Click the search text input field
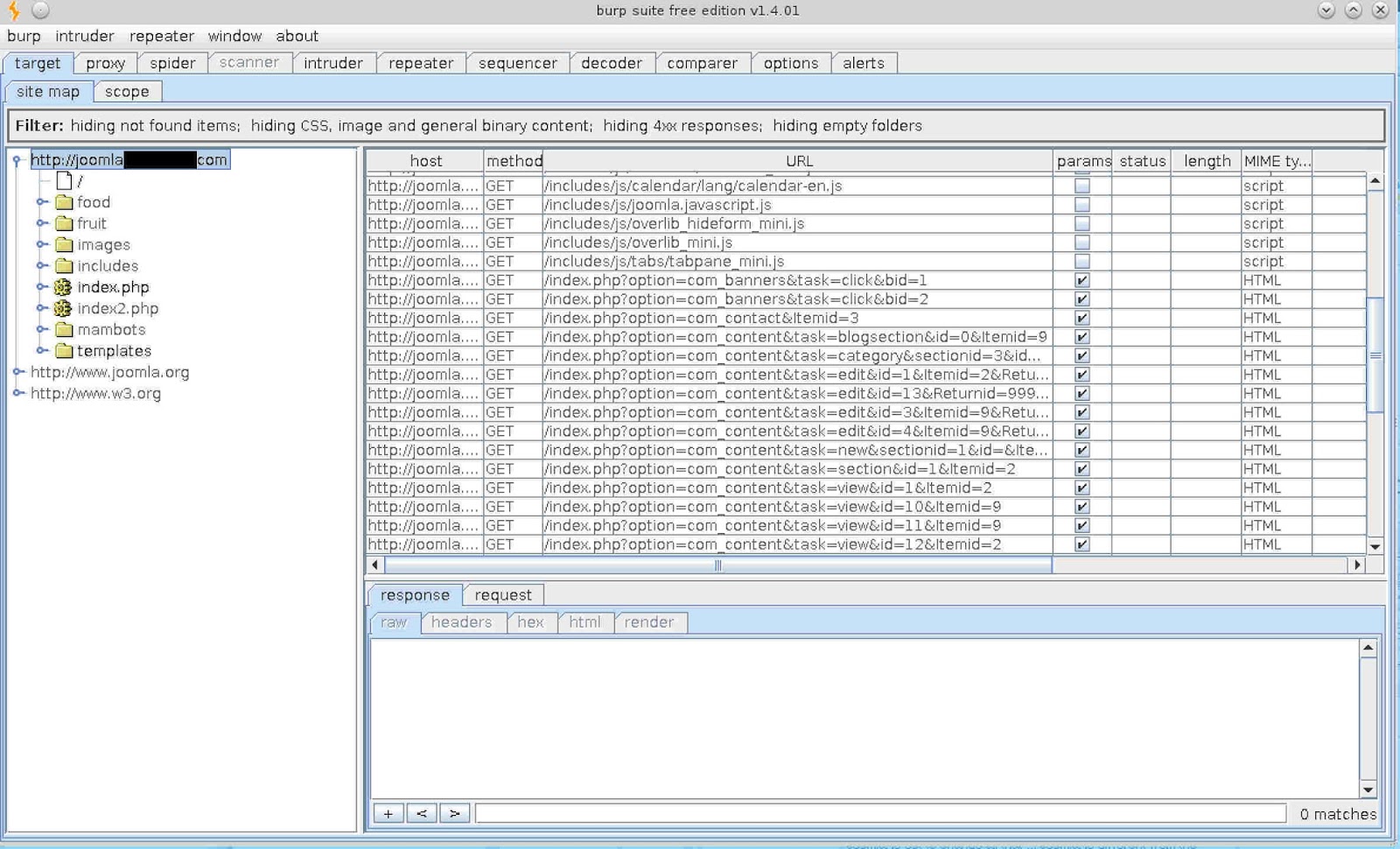Viewport: 1400px width, 849px height. click(880, 813)
